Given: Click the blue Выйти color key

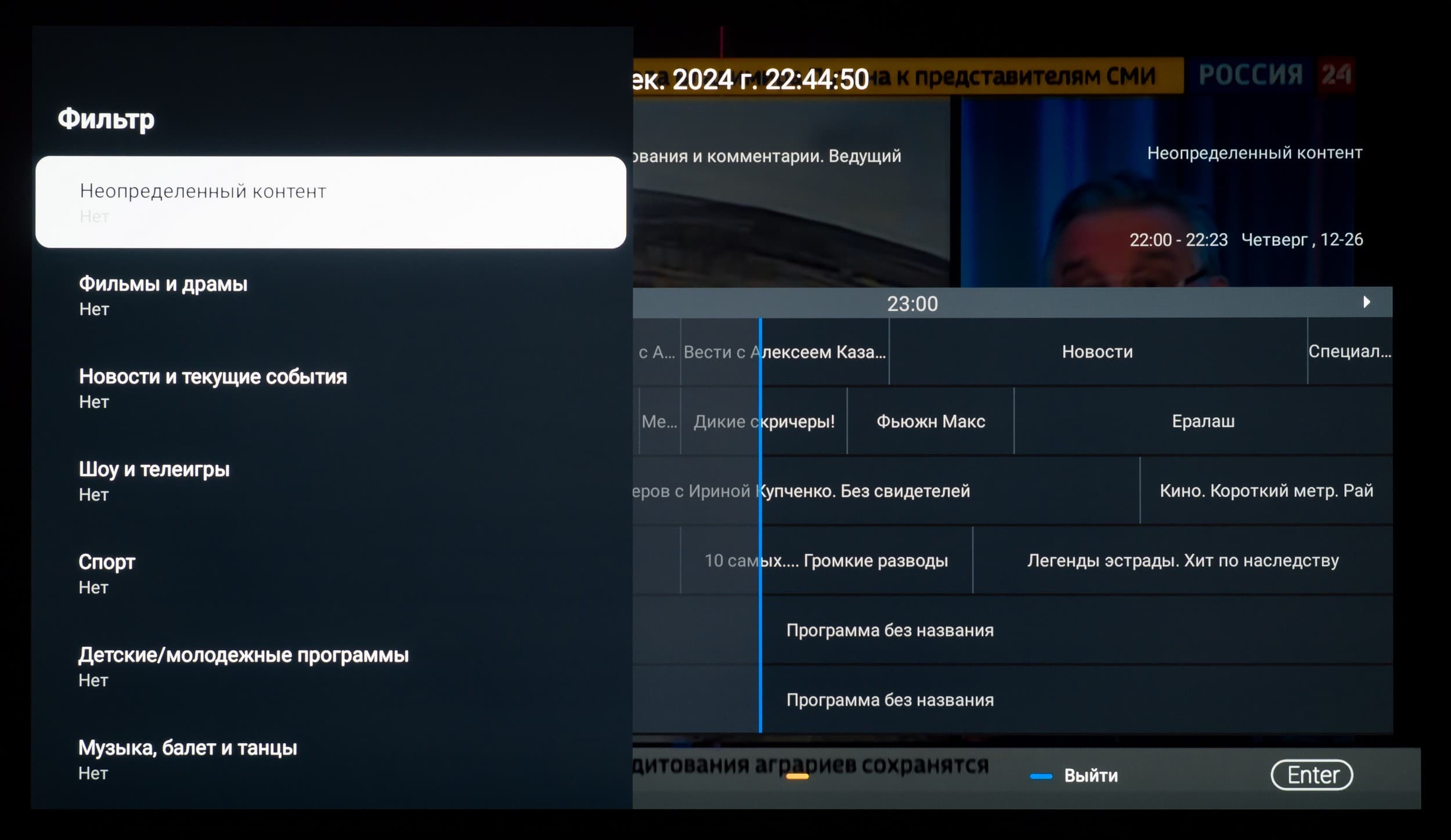Looking at the screenshot, I should pyautogui.click(x=1041, y=776).
